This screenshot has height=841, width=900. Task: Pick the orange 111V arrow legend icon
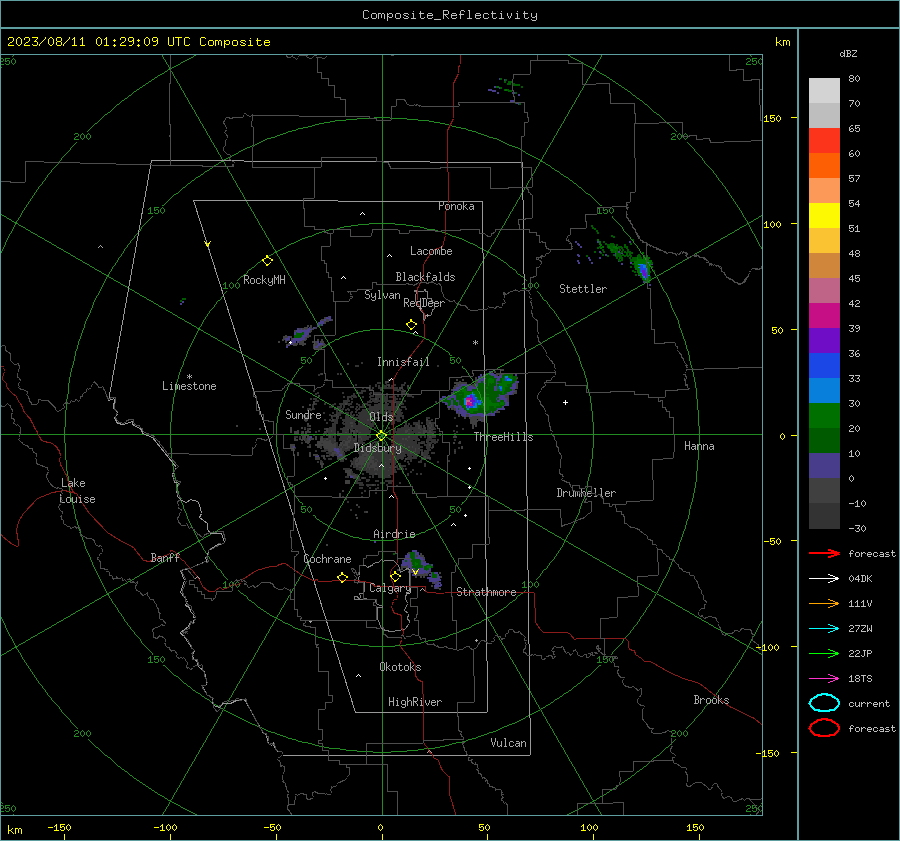[824, 603]
